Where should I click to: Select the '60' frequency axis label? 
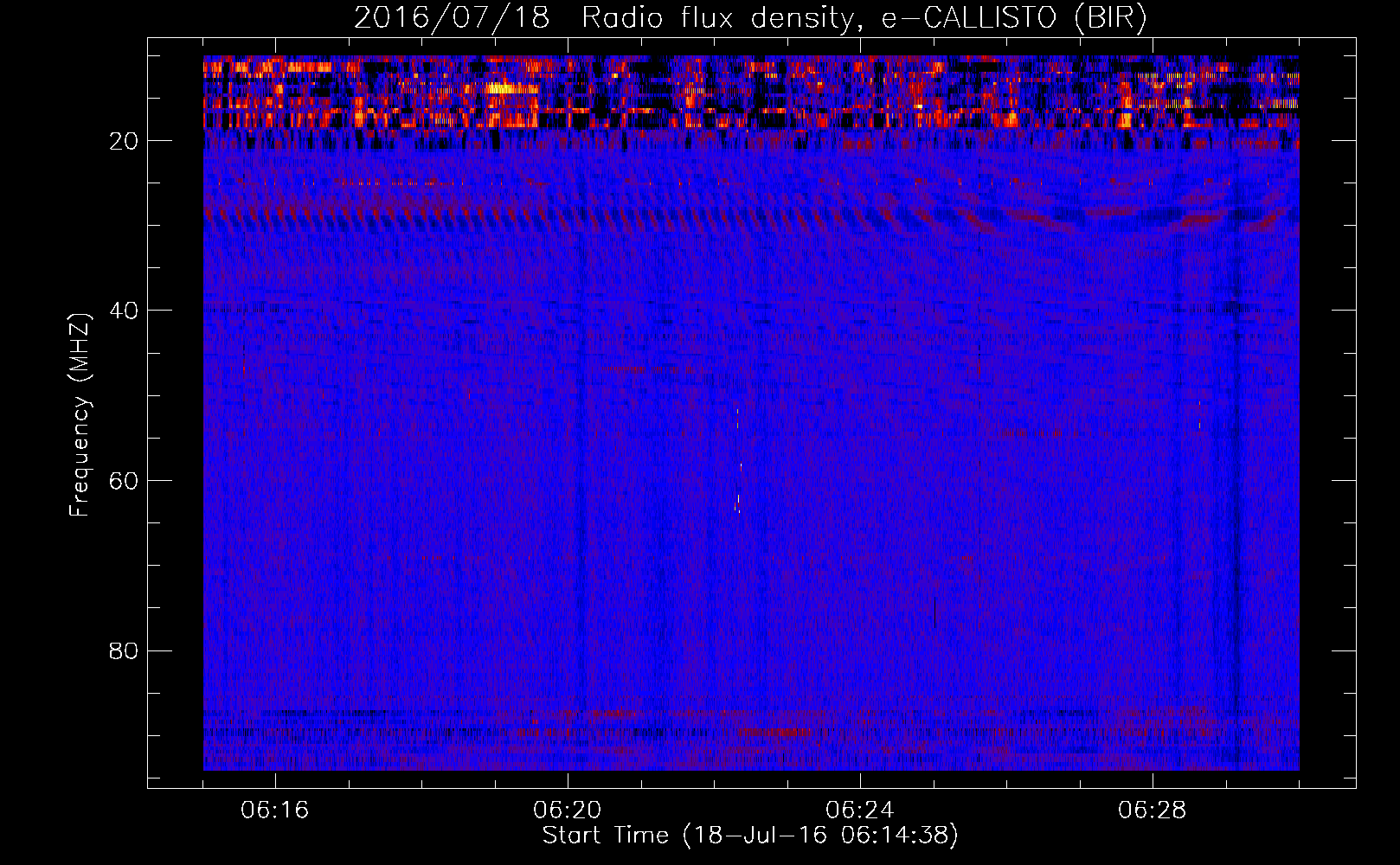pos(124,481)
